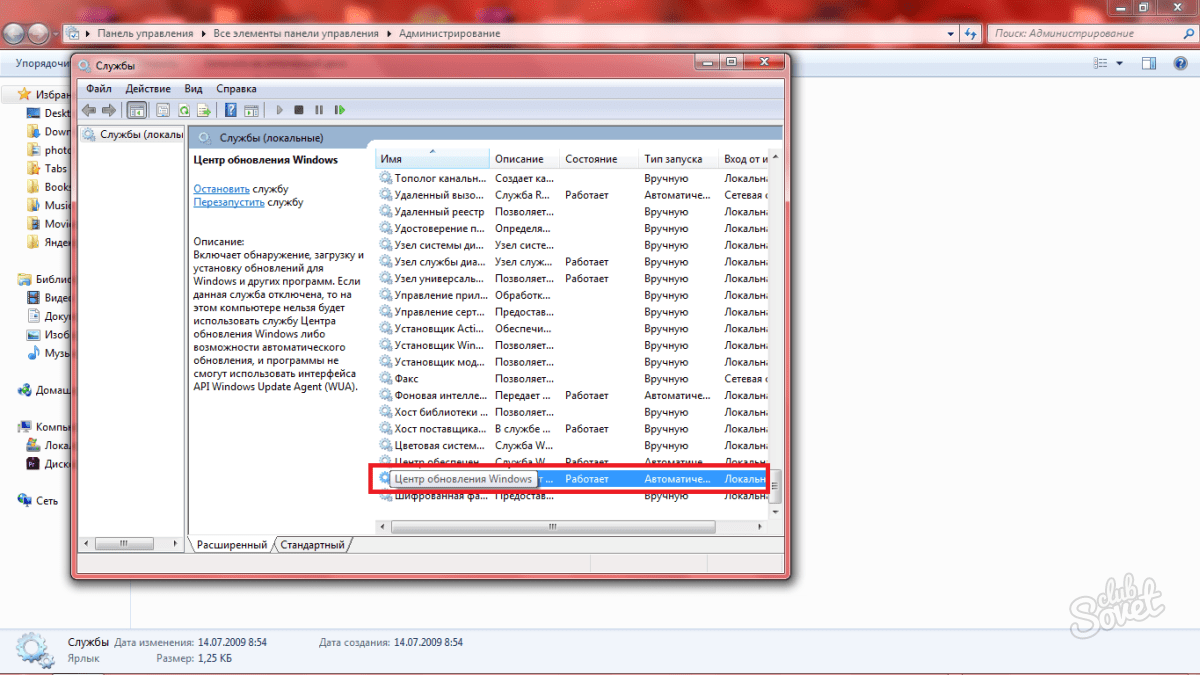1200x675 pixels.
Task: Sort services by Имя column header
Action: (432, 158)
